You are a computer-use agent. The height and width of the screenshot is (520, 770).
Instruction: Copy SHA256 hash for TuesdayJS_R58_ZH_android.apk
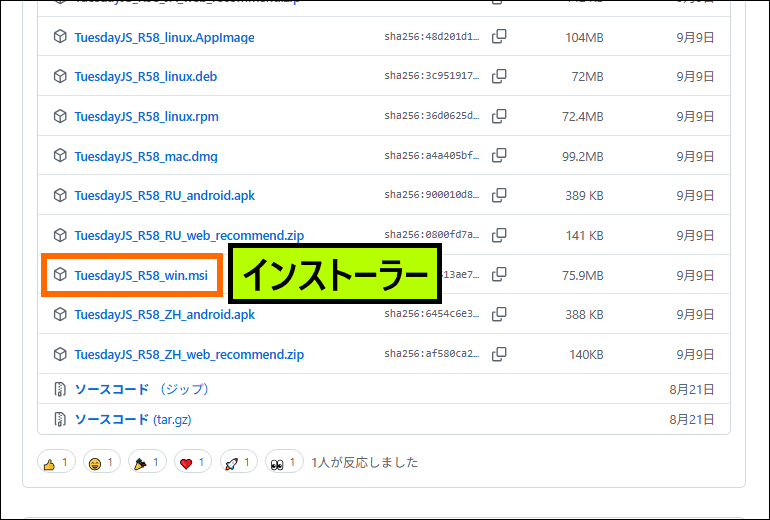[499, 314]
